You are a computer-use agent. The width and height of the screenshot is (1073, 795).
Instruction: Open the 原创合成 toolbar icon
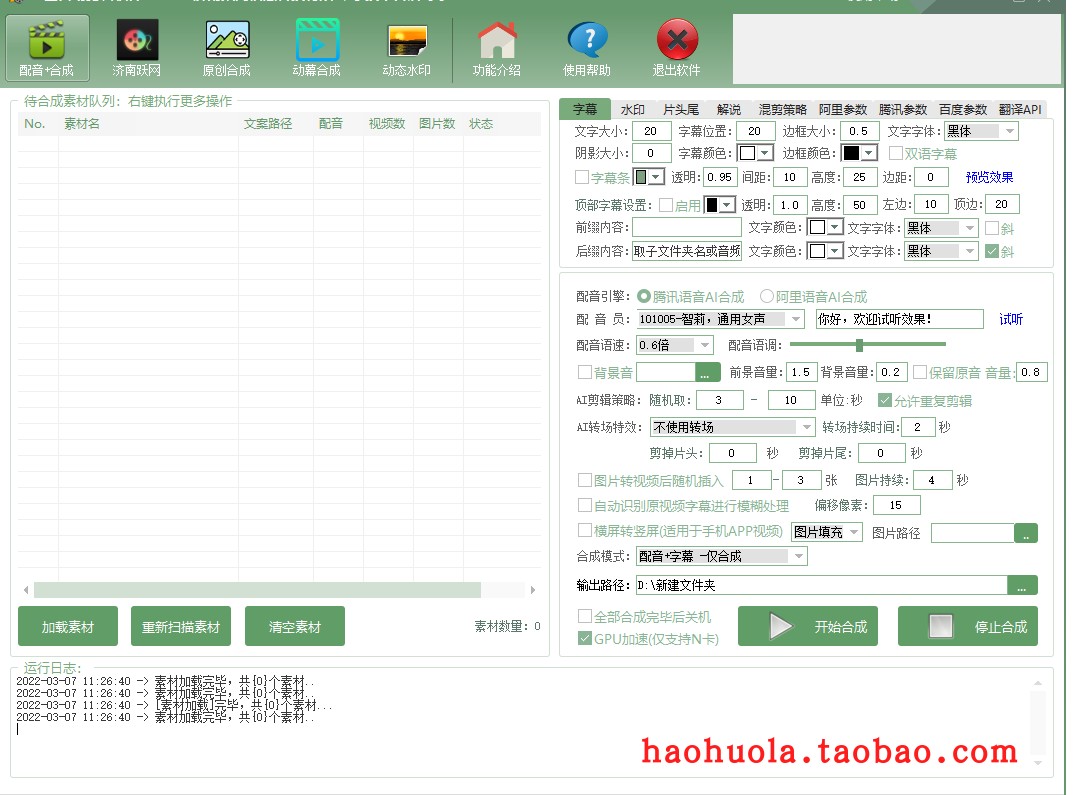click(x=227, y=47)
